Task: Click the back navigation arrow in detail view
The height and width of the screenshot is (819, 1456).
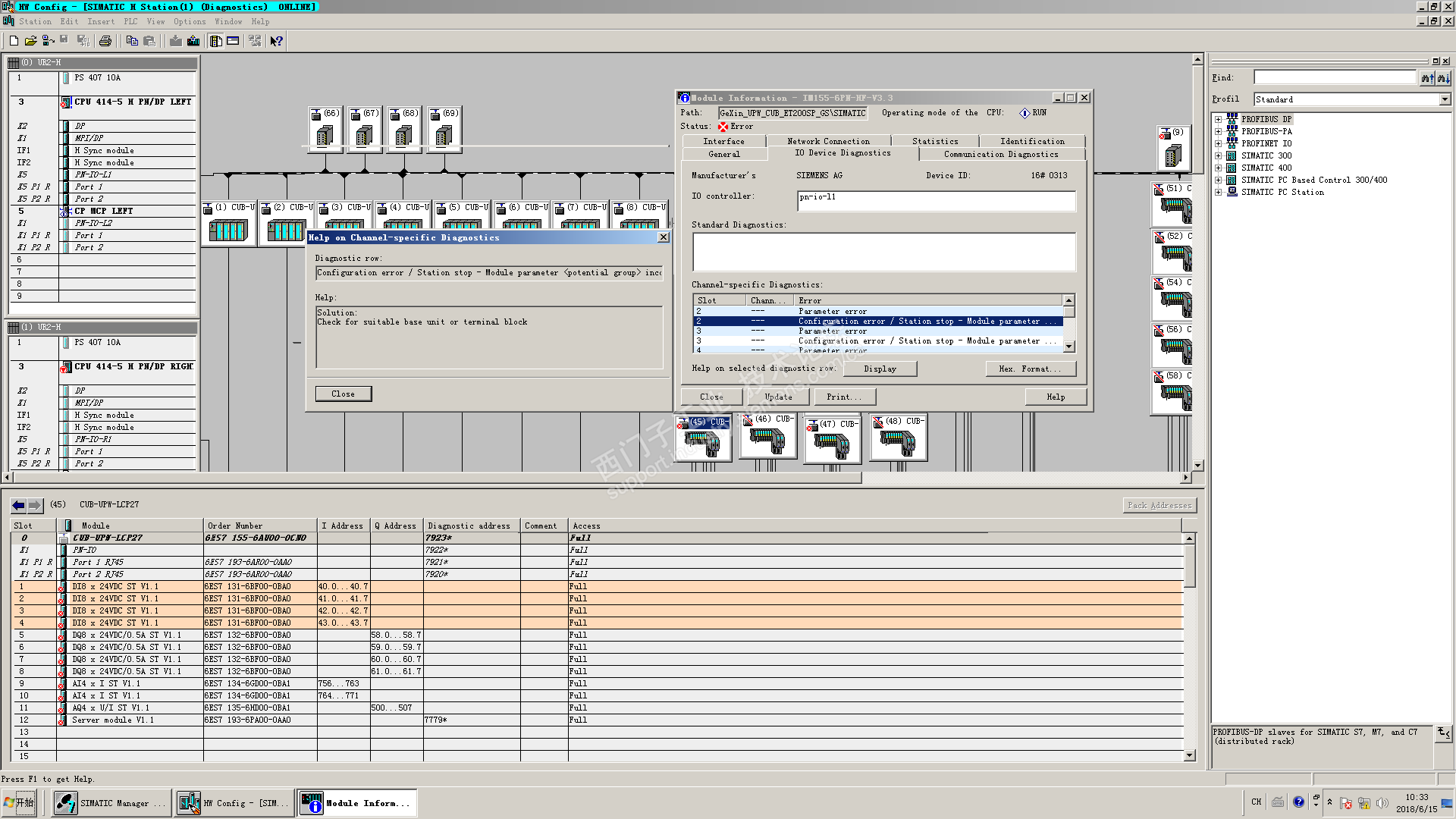Action: pyautogui.click(x=18, y=505)
